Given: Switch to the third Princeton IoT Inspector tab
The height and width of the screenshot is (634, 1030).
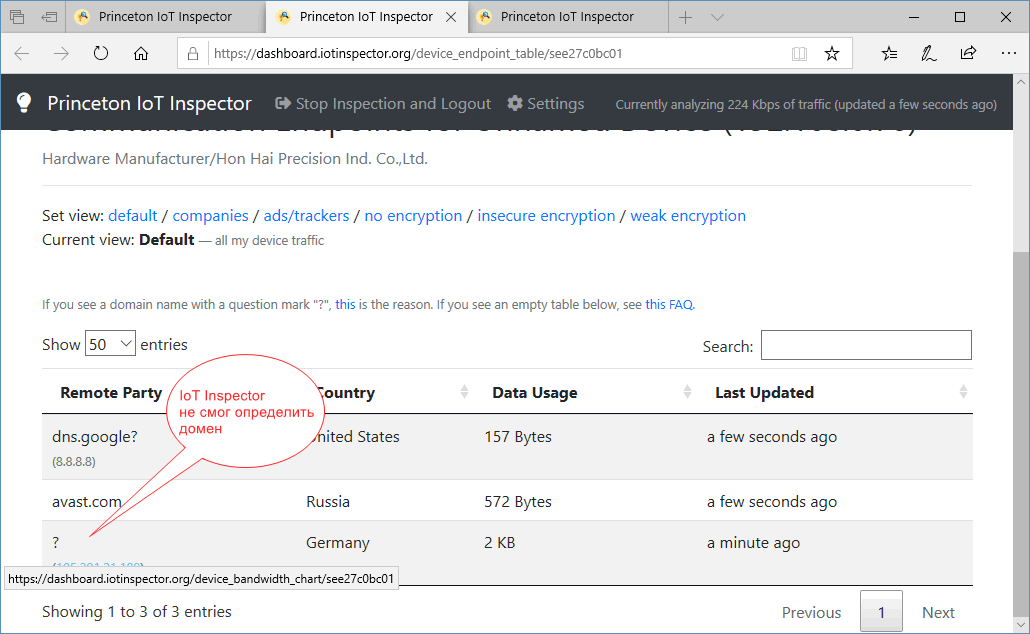Looking at the screenshot, I should point(568,17).
